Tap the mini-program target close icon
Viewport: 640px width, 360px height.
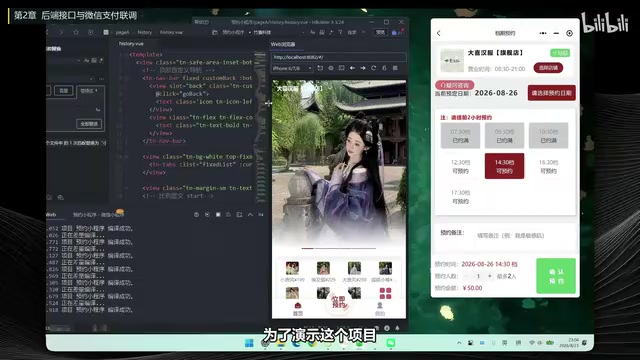[569, 33]
